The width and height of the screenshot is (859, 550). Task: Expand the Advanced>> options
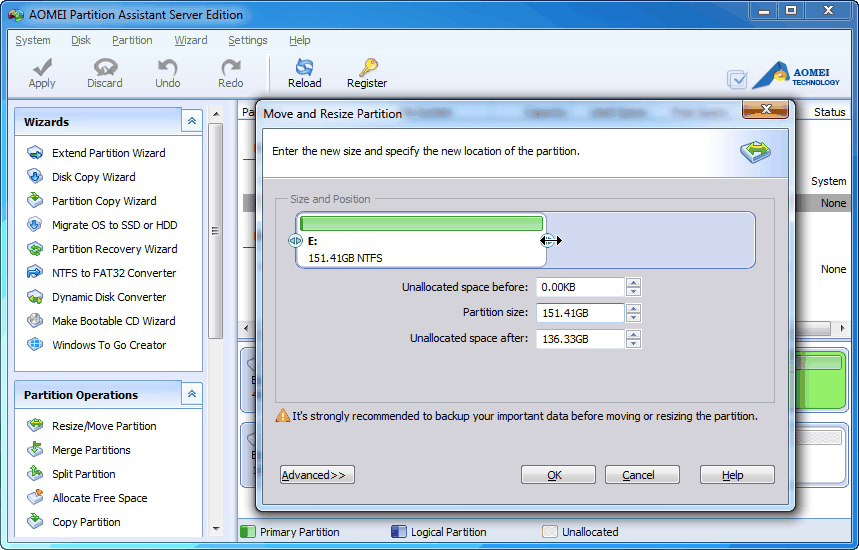point(317,475)
